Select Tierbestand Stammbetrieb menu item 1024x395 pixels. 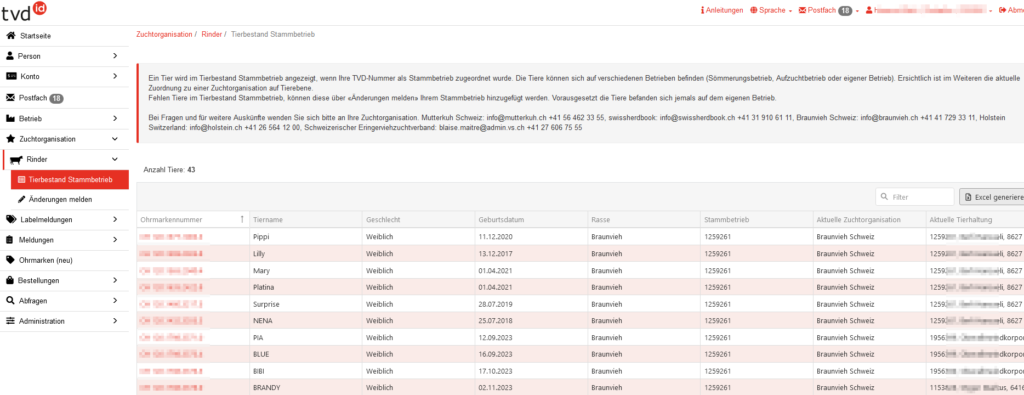click(70, 180)
